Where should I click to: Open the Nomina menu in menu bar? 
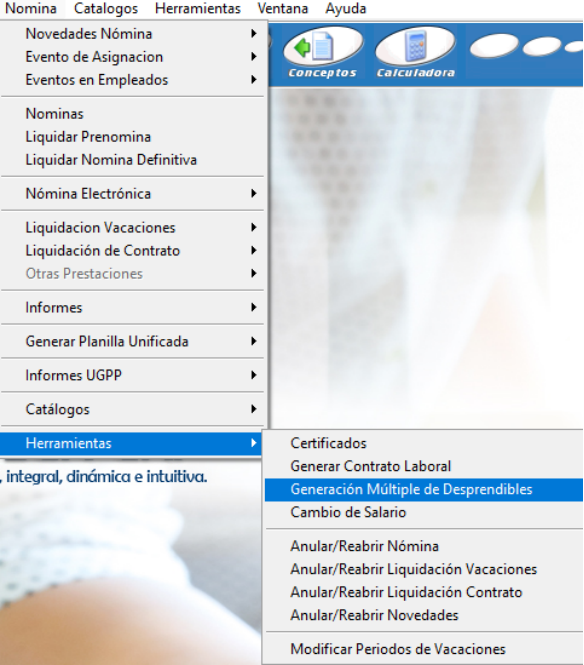tap(31, 8)
